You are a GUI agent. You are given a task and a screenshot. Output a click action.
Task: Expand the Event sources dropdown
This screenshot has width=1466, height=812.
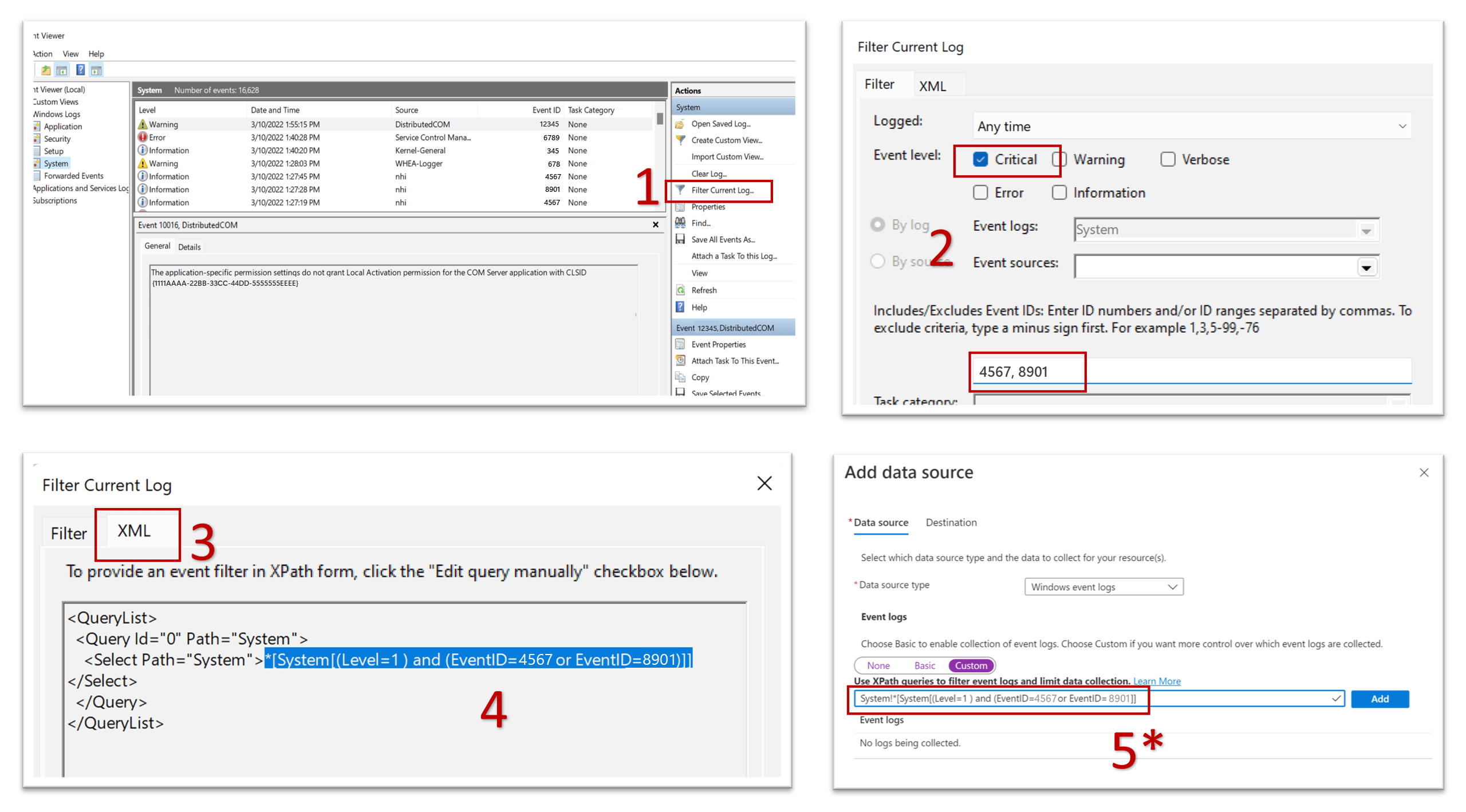click(x=1367, y=266)
